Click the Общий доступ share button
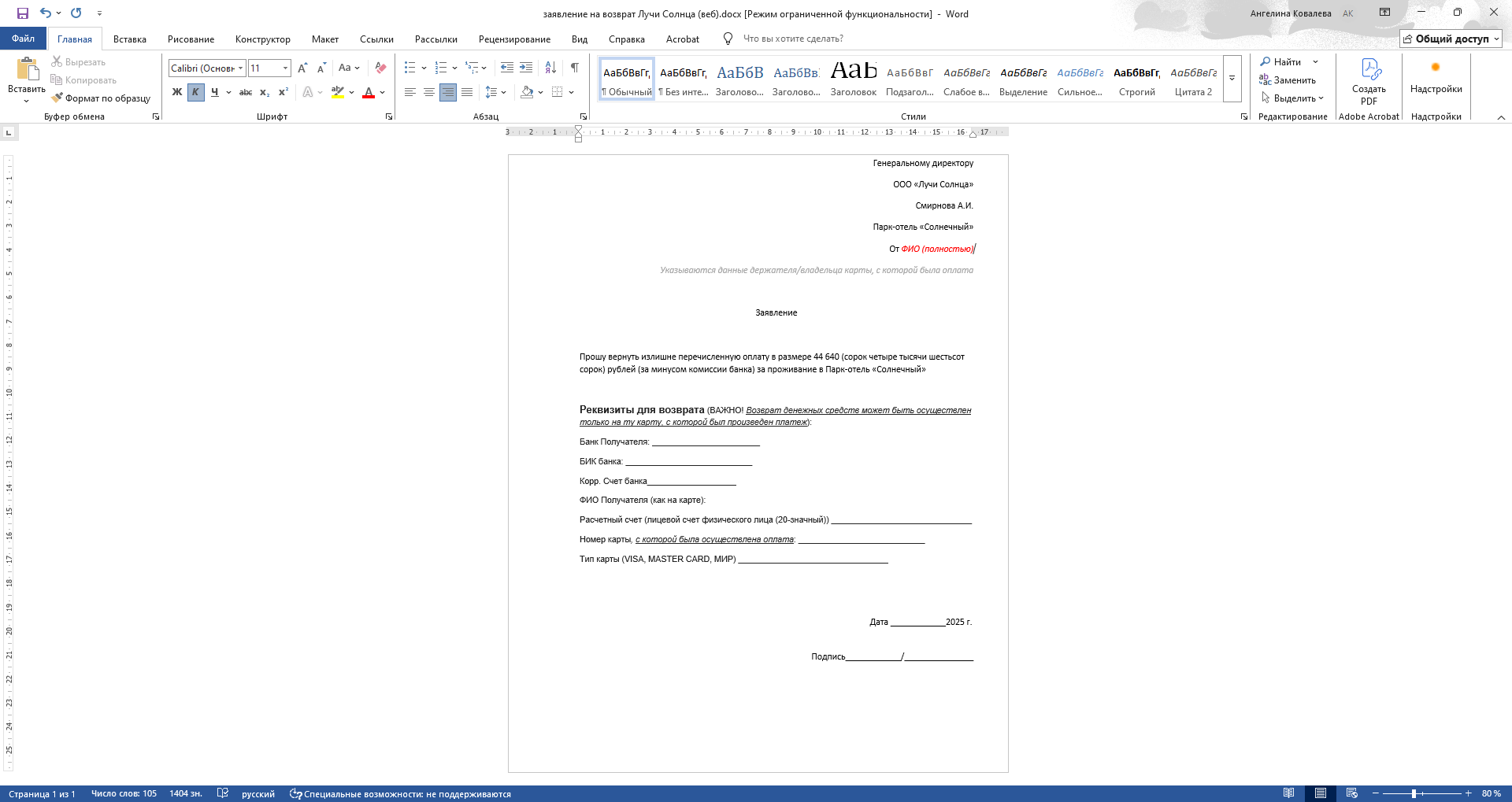Screen dimensions: 1512x802 pyautogui.click(x=1451, y=39)
